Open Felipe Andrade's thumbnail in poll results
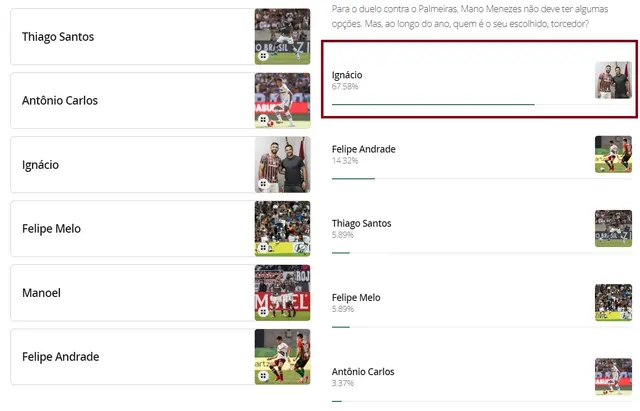640x411 pixels. [x=613, y=154]
